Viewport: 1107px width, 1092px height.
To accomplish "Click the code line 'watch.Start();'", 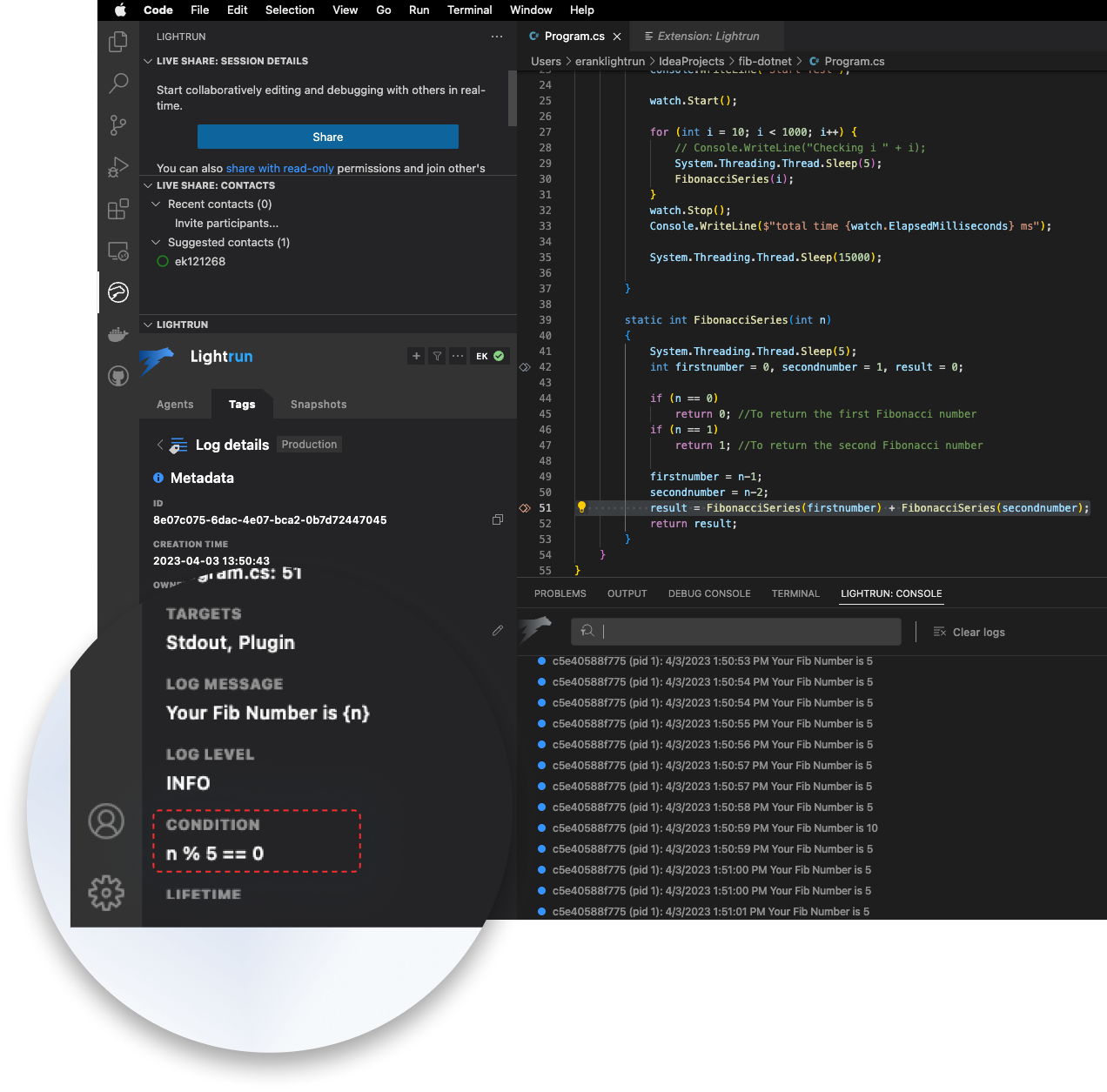I will 694,101.
